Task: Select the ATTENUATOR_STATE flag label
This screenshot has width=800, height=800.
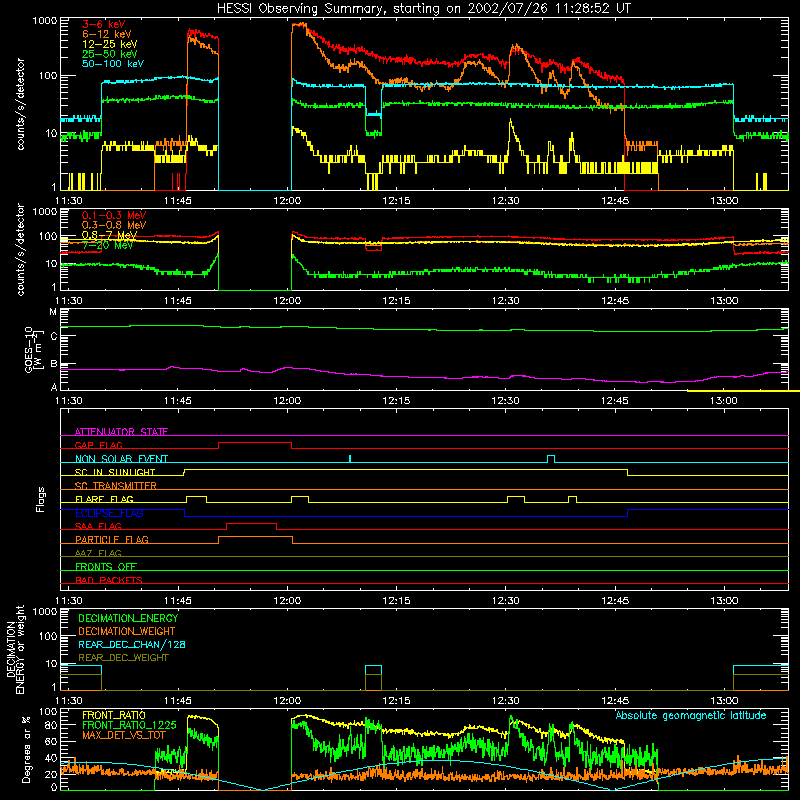Action: click(121, 432)
